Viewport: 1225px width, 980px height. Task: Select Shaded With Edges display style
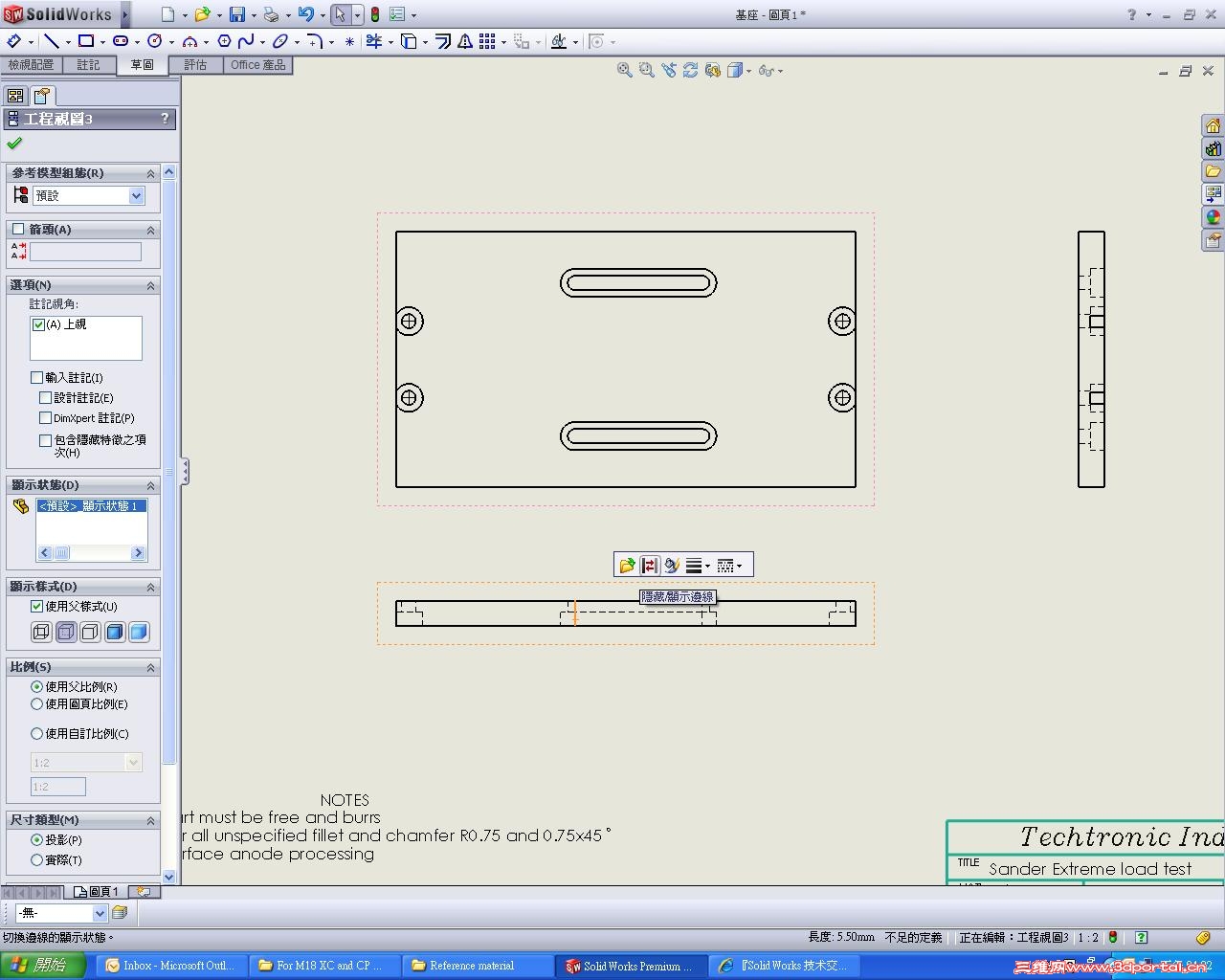coord(114,632)
